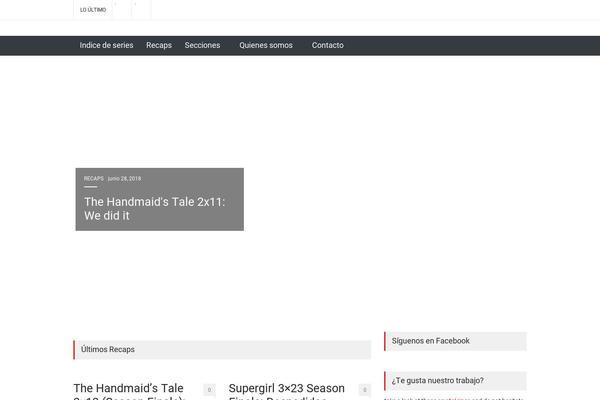Click the ¿Te gusta nuestro trabajo? widget header
Screen dimensions: 600x400
(455, 380)
